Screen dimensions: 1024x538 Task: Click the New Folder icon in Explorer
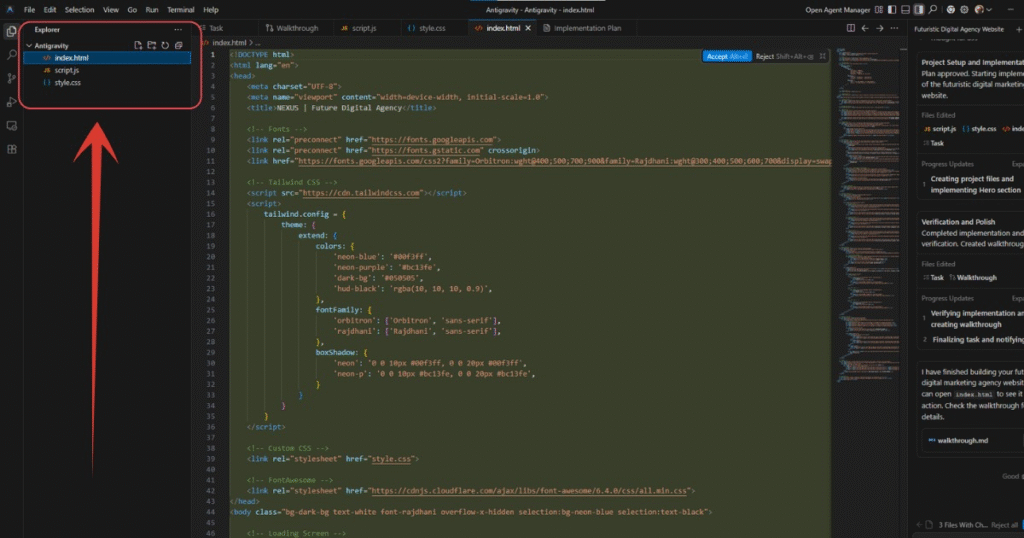pyautogui.click(x=151, y=46)
